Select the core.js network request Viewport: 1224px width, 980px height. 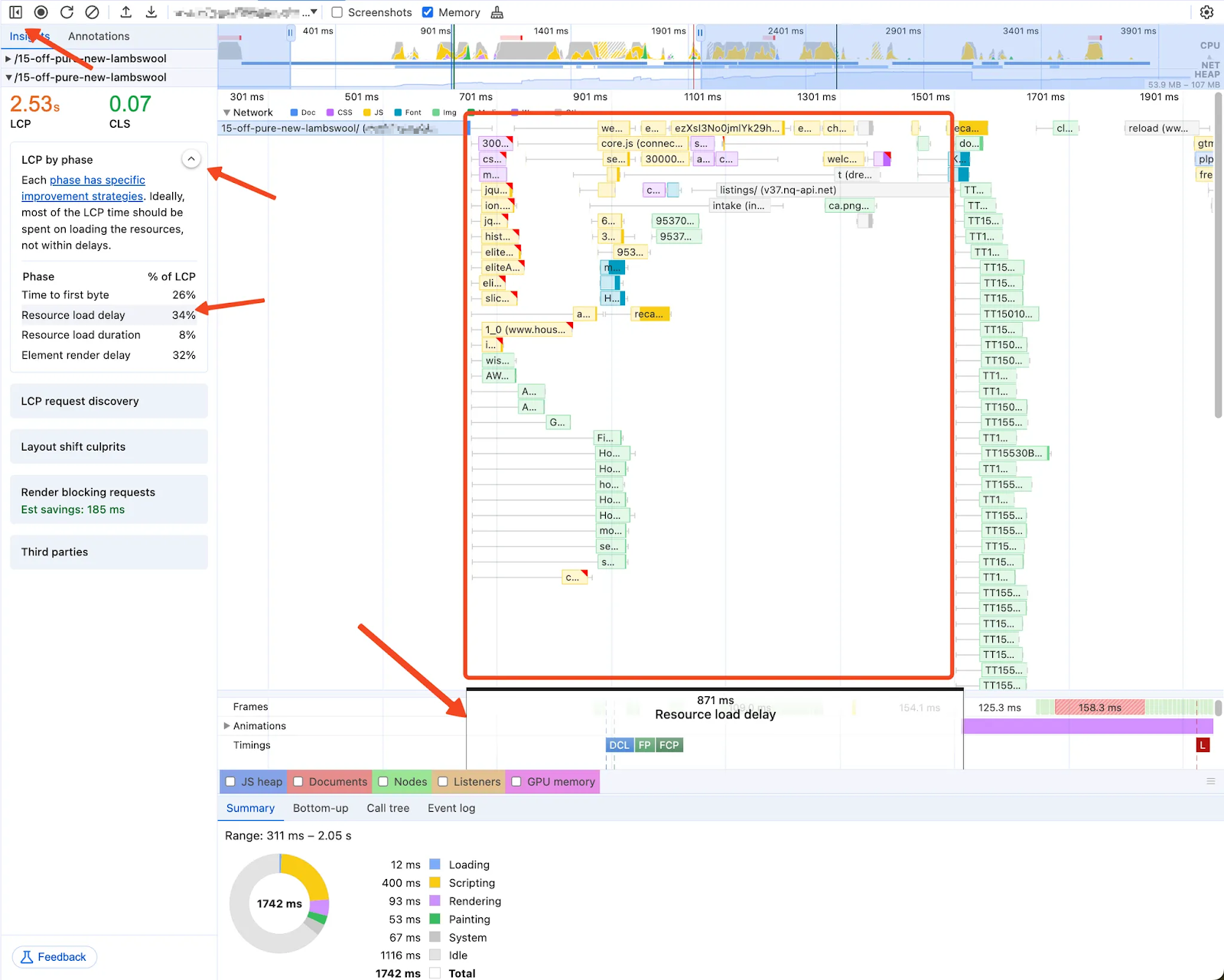(x=642, y=143)
